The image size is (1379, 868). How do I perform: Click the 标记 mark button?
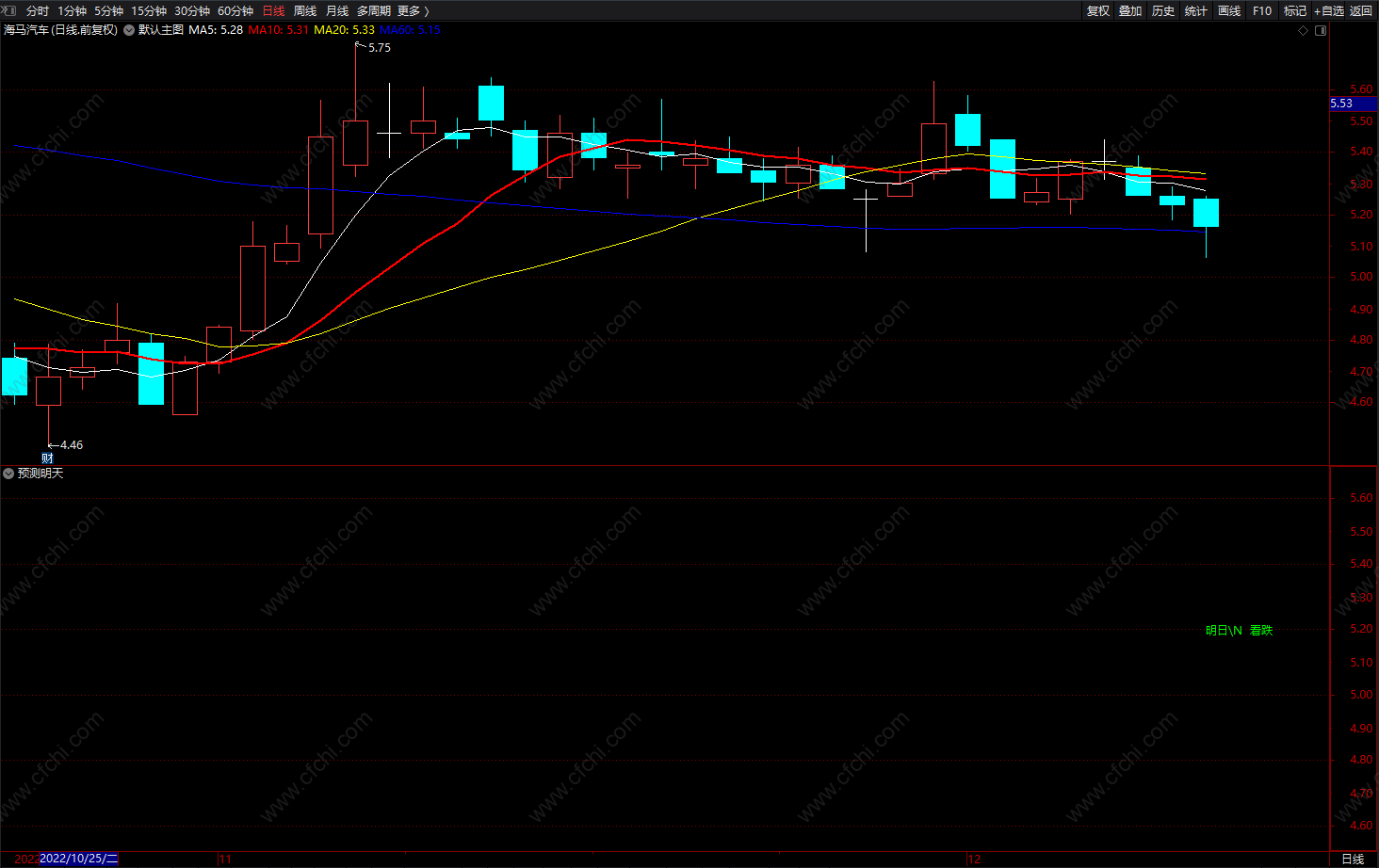coord(1295,11)
